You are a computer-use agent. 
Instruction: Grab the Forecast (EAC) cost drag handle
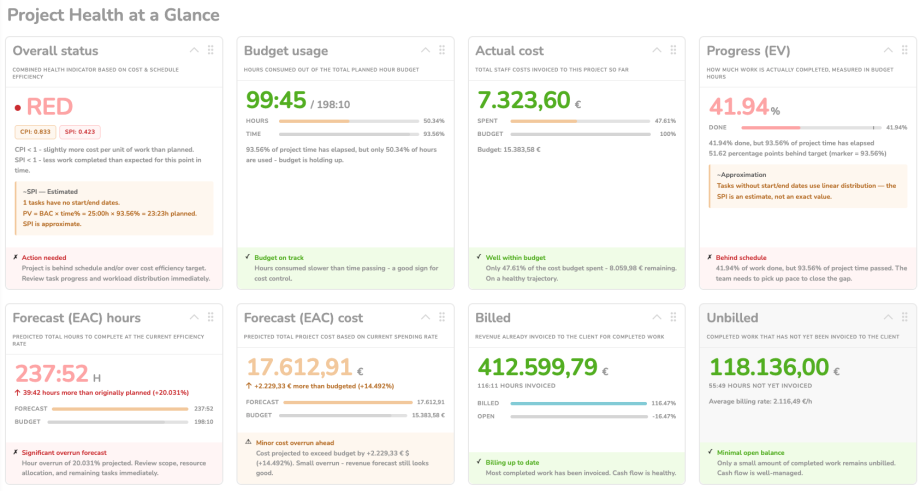[x=442, y=317]
